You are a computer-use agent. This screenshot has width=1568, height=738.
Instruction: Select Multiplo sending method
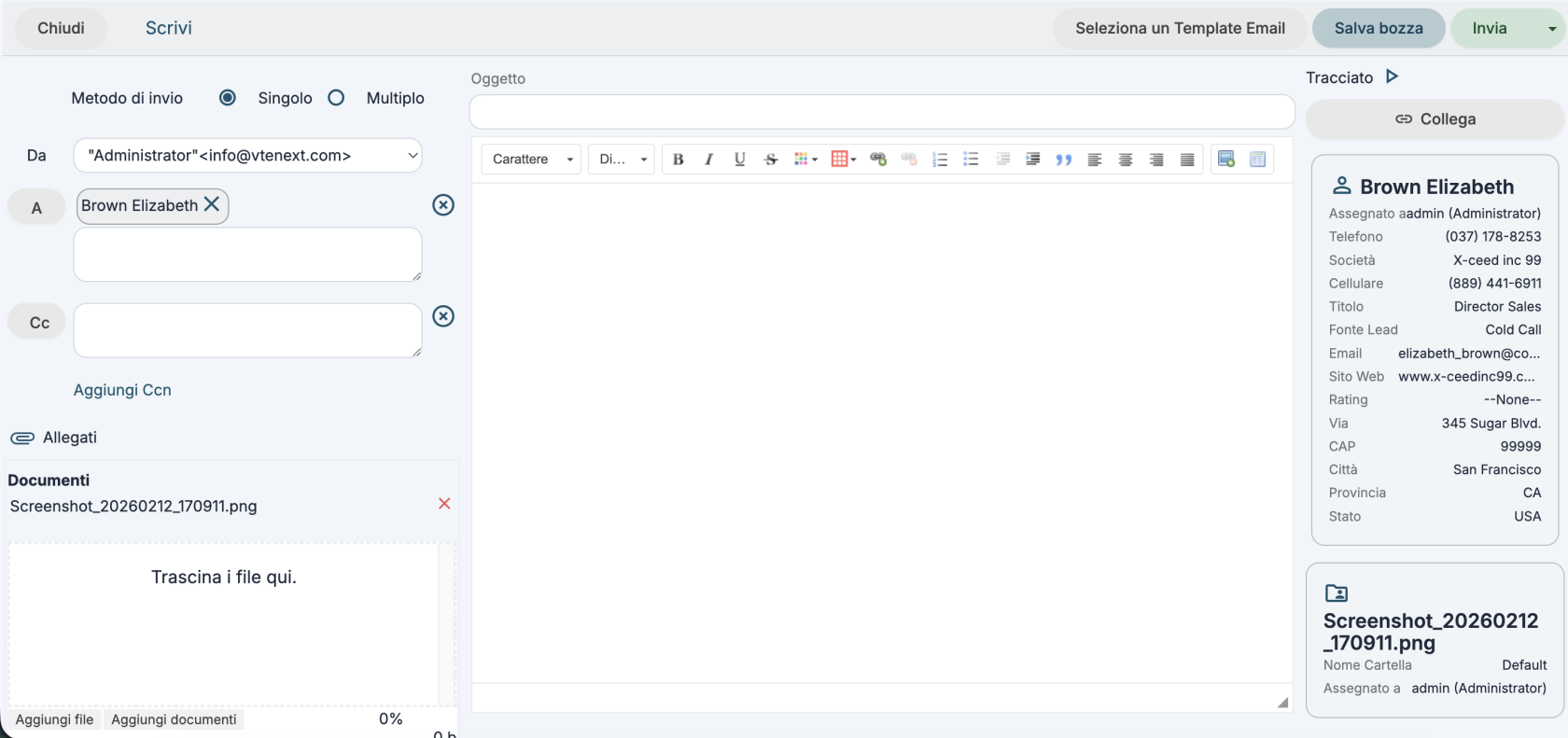pos(337,98)
